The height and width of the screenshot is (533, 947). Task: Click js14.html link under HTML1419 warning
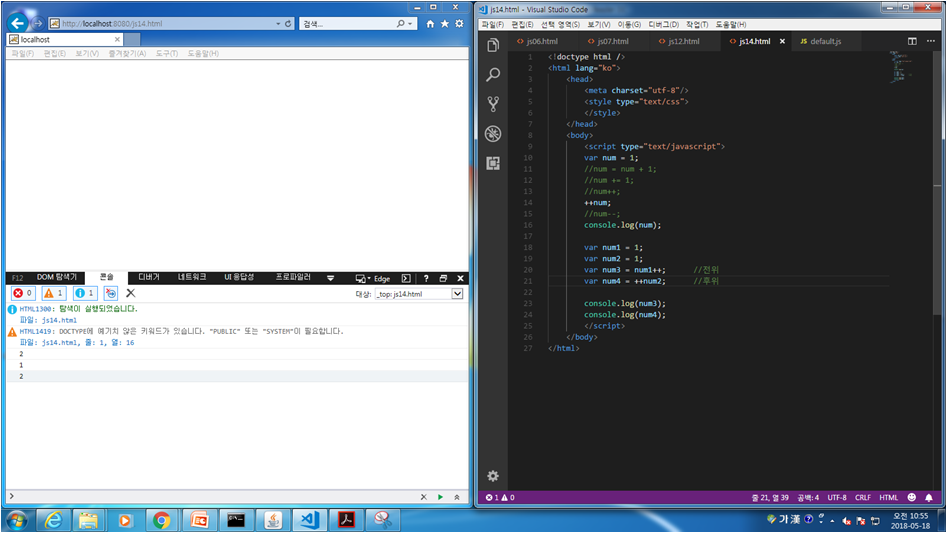(x=60, y=342)
